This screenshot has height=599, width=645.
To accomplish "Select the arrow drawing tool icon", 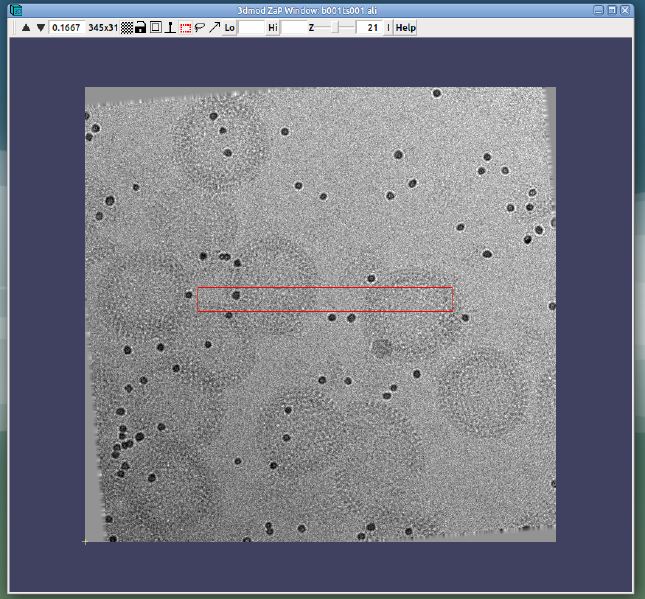I will point(214,28).
